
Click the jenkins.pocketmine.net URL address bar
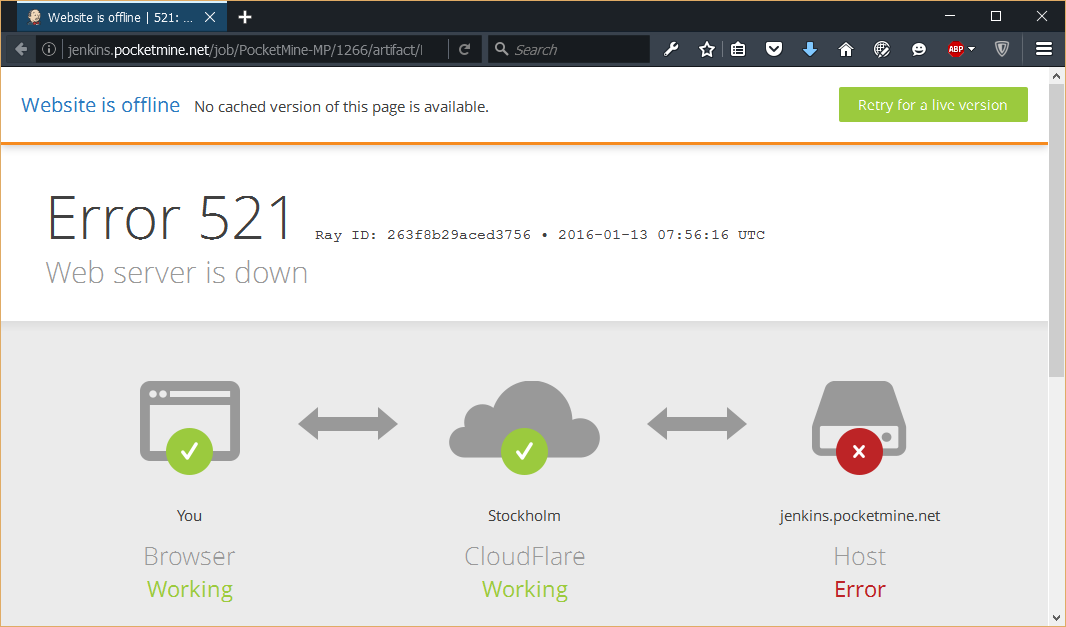[x=250, y=49]
